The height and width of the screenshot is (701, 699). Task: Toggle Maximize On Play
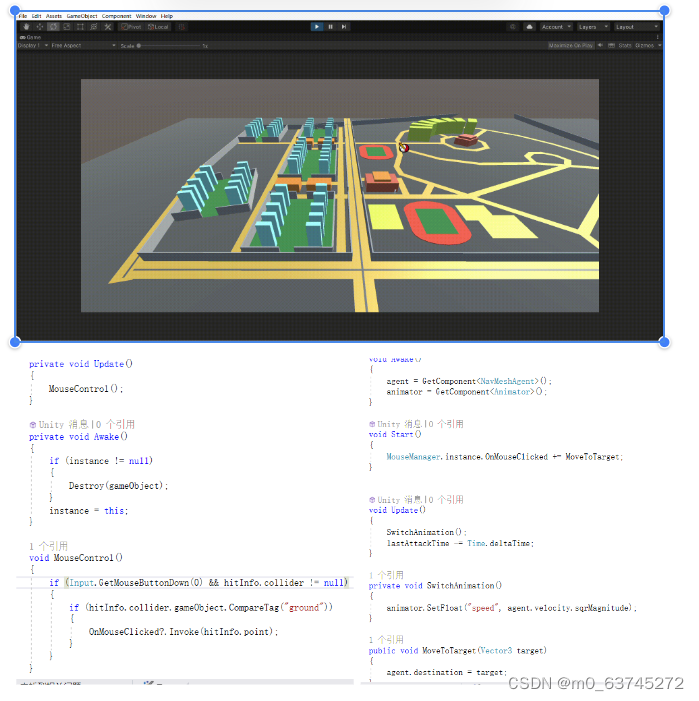(571, 46)
